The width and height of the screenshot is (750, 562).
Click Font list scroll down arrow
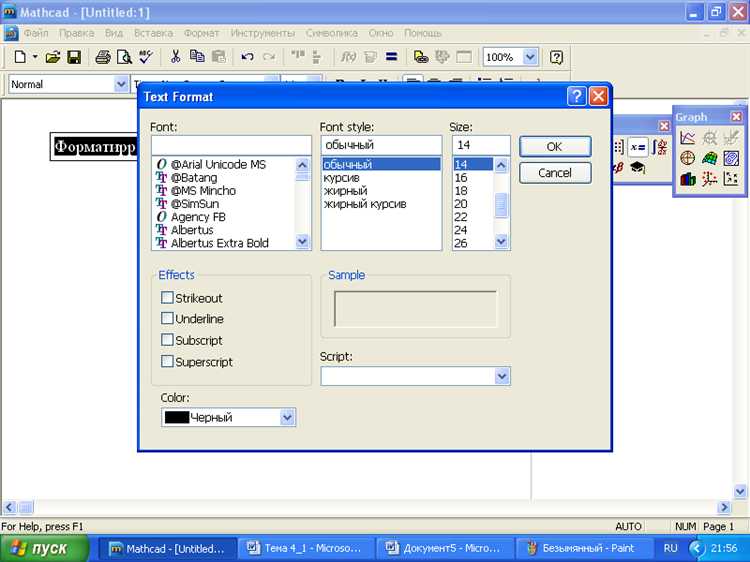302,242
